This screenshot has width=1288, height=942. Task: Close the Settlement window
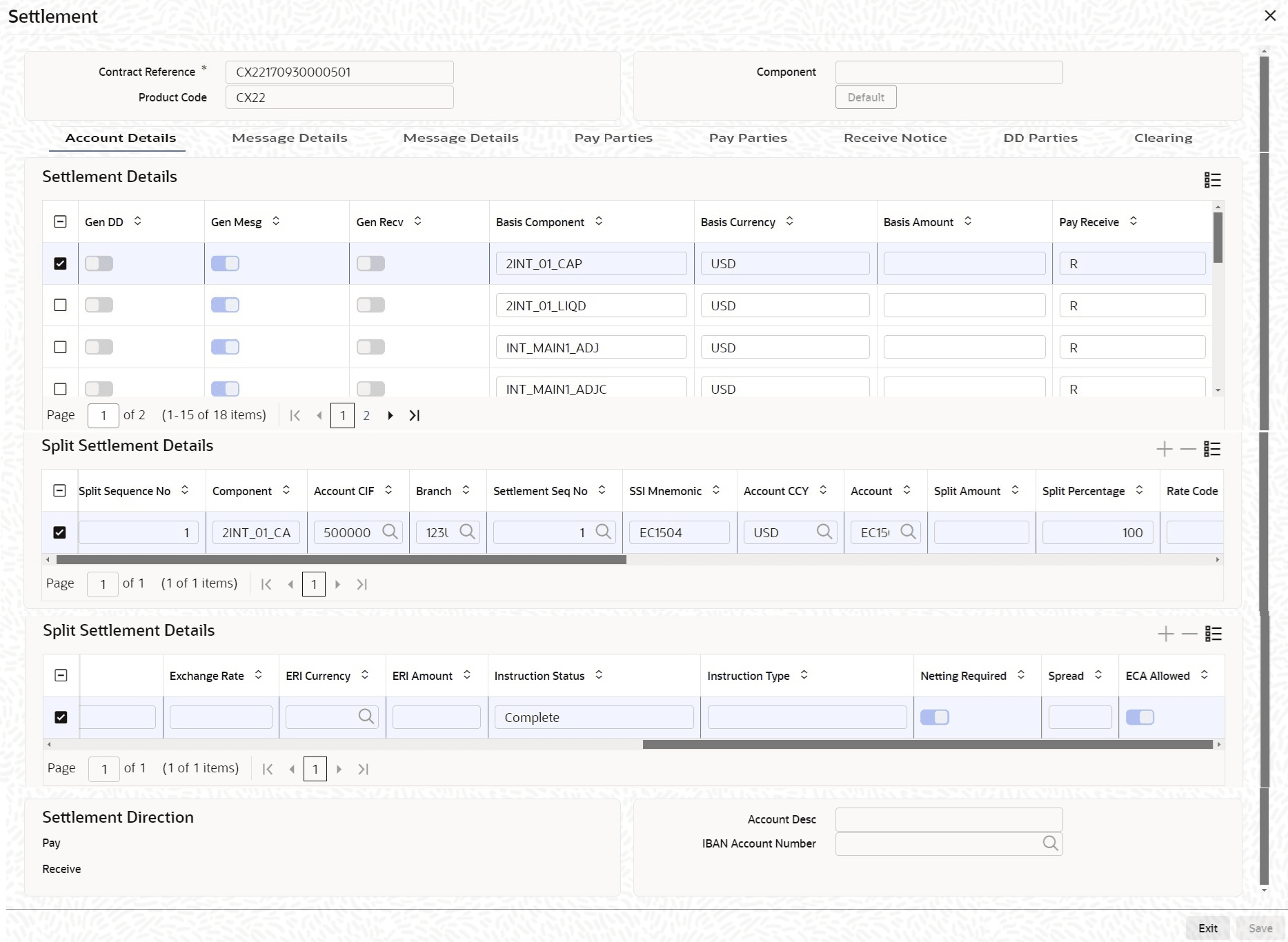click(1270, 16)
